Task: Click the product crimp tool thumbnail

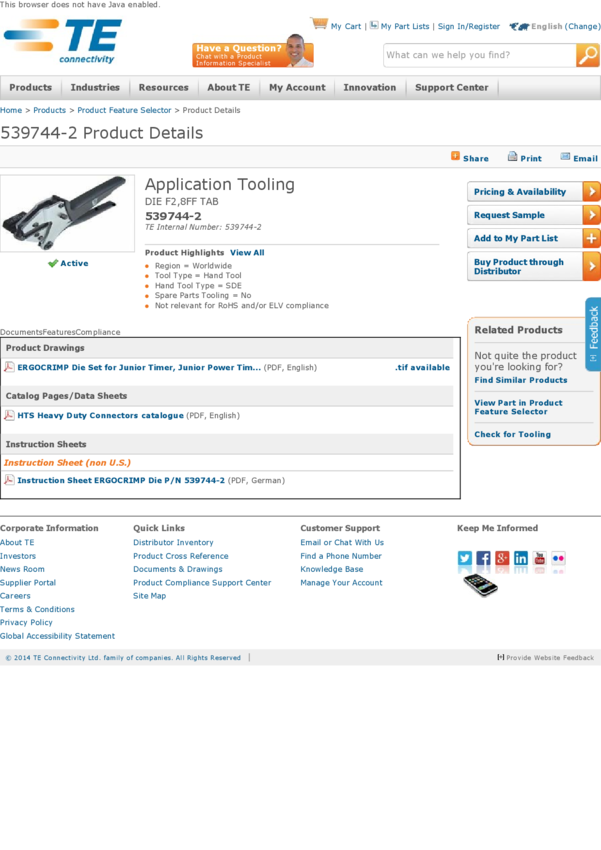Action: [67, 213]
